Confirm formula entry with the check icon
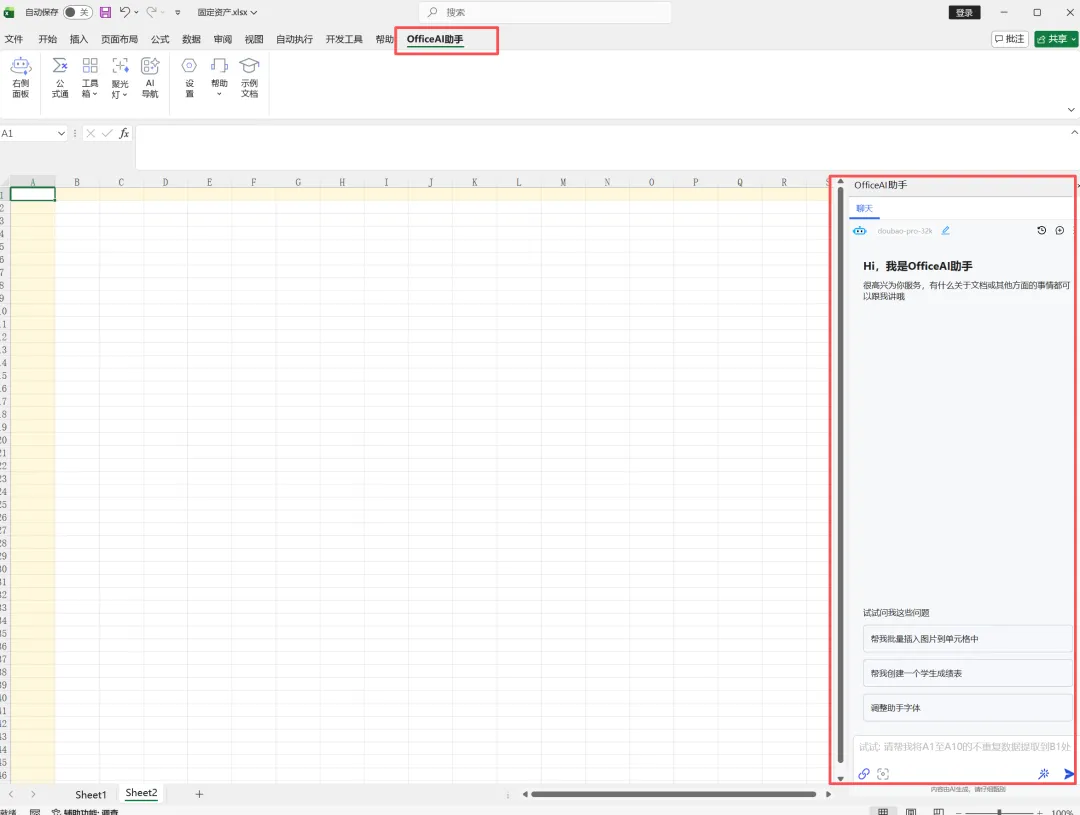This screenshot has width=1080, height=815. pos(107,134)
